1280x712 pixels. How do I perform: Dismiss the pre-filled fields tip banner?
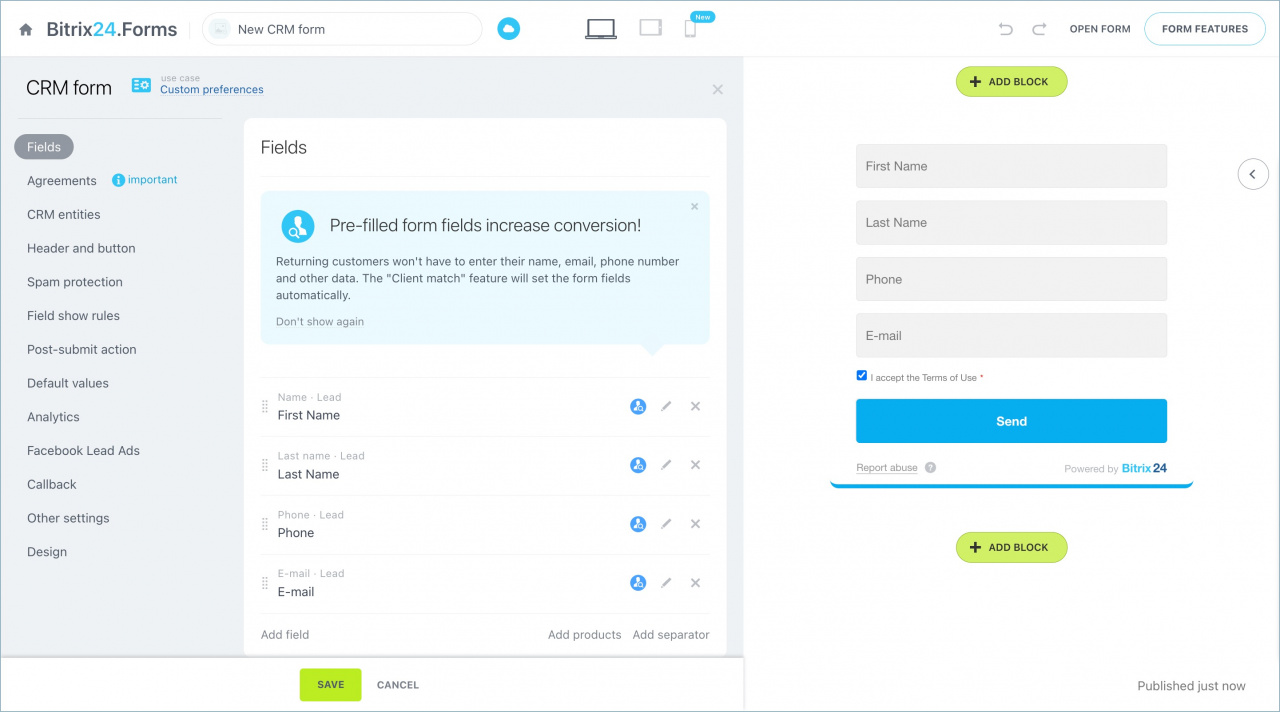tap(695, 207)
